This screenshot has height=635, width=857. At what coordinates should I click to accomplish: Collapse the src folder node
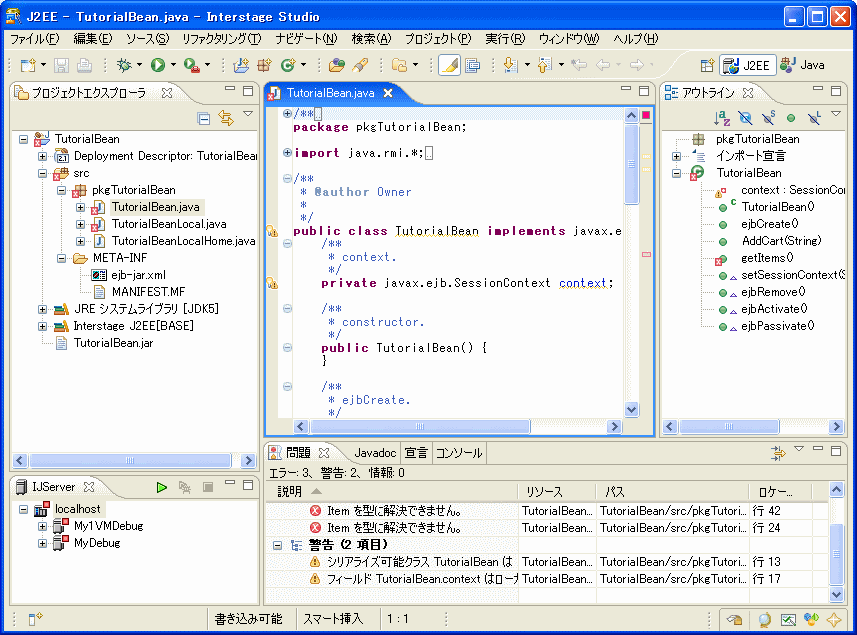[x=43, y=174]
